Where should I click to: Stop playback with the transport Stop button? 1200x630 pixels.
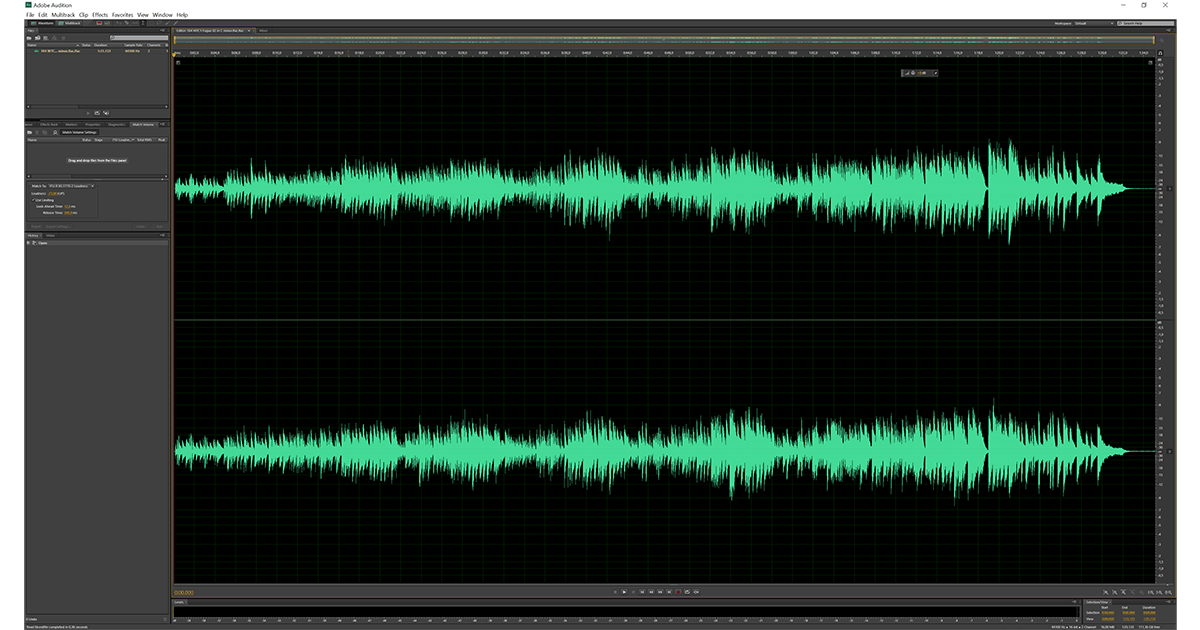pyautogui.click(x=615, y=592)
